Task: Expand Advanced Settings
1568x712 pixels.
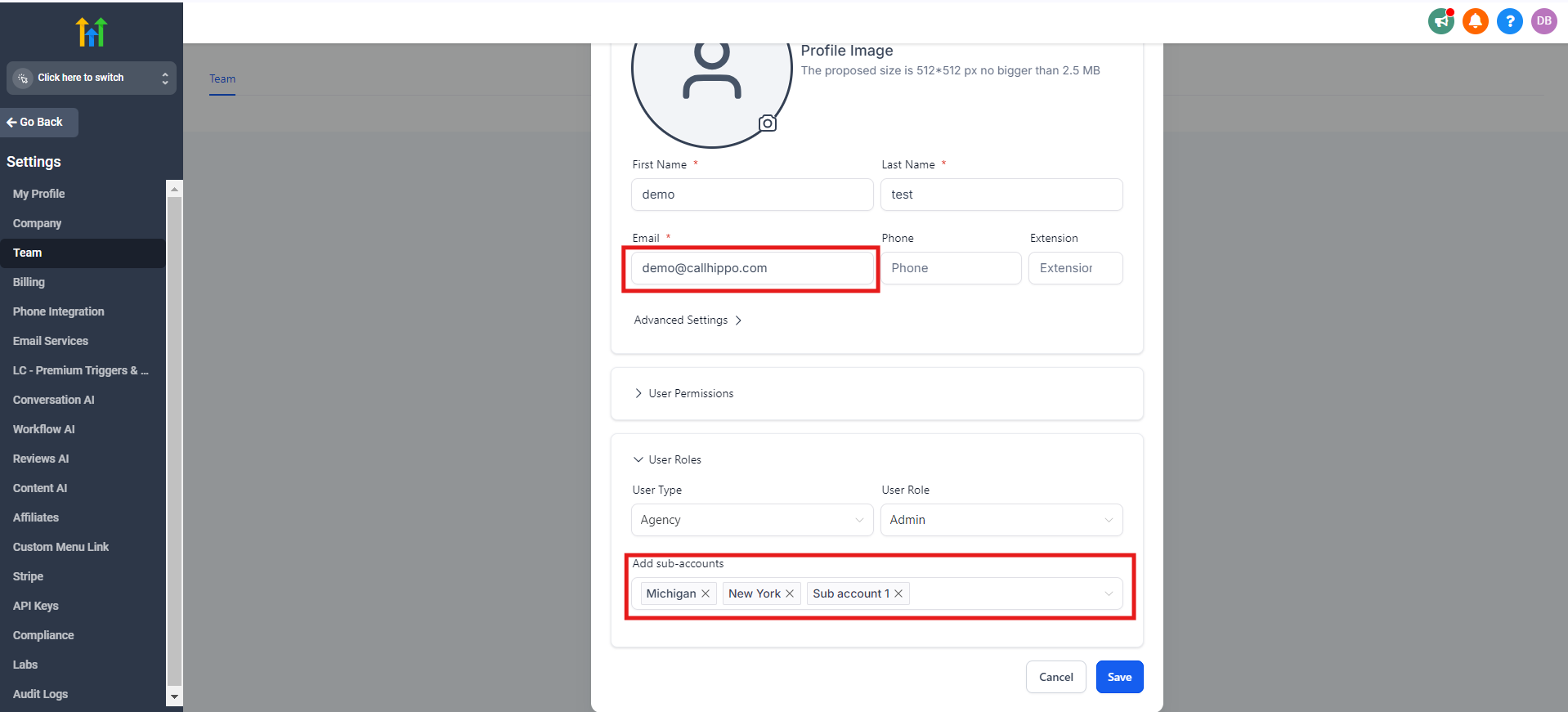Action: click(688, 320)
